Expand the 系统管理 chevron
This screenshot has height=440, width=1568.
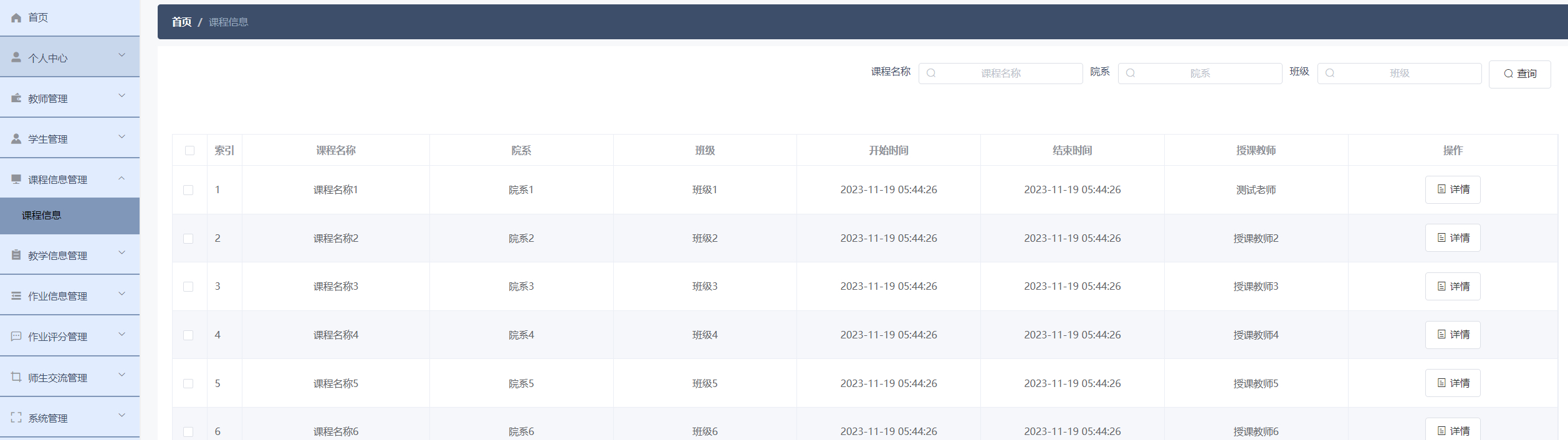[122, 415]
